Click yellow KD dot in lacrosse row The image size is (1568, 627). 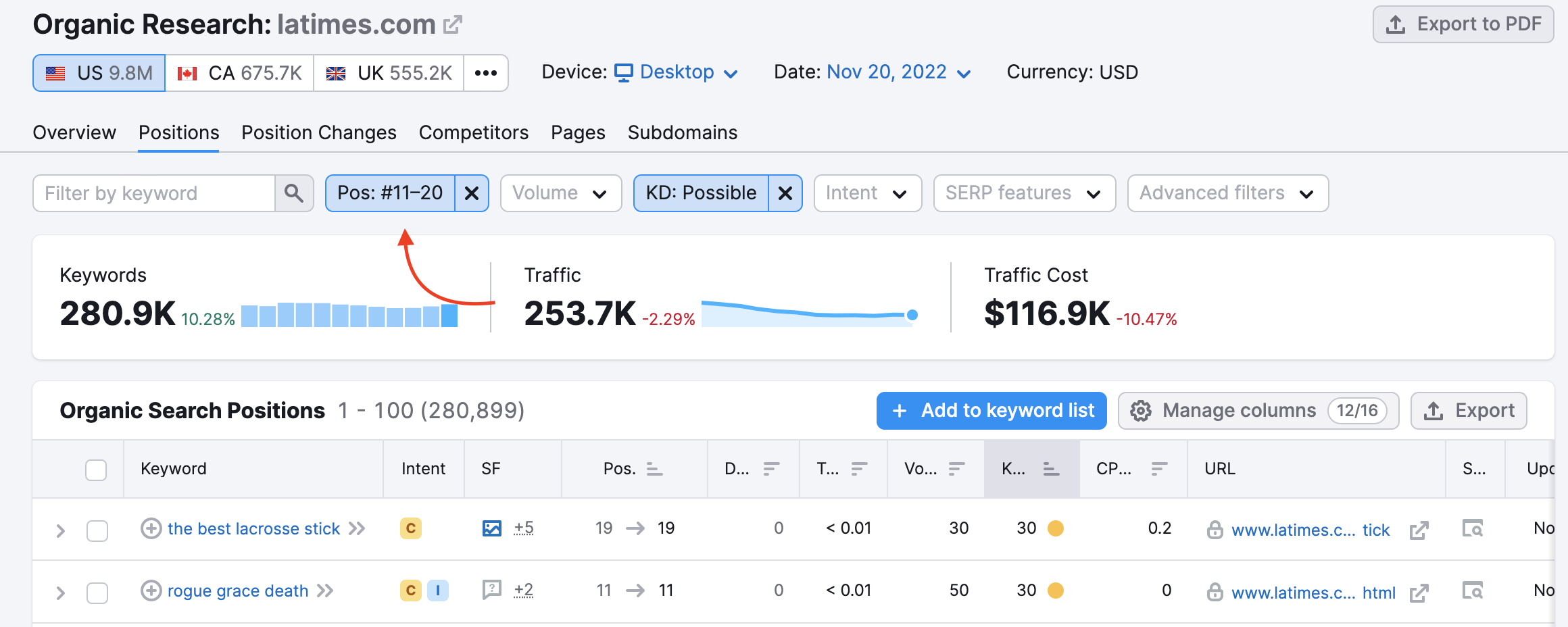tap(1055, 528)
